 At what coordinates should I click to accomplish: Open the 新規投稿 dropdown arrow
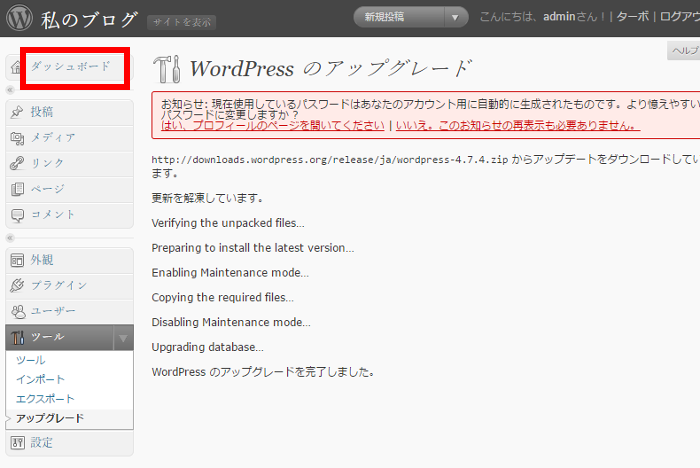point(455,17)
